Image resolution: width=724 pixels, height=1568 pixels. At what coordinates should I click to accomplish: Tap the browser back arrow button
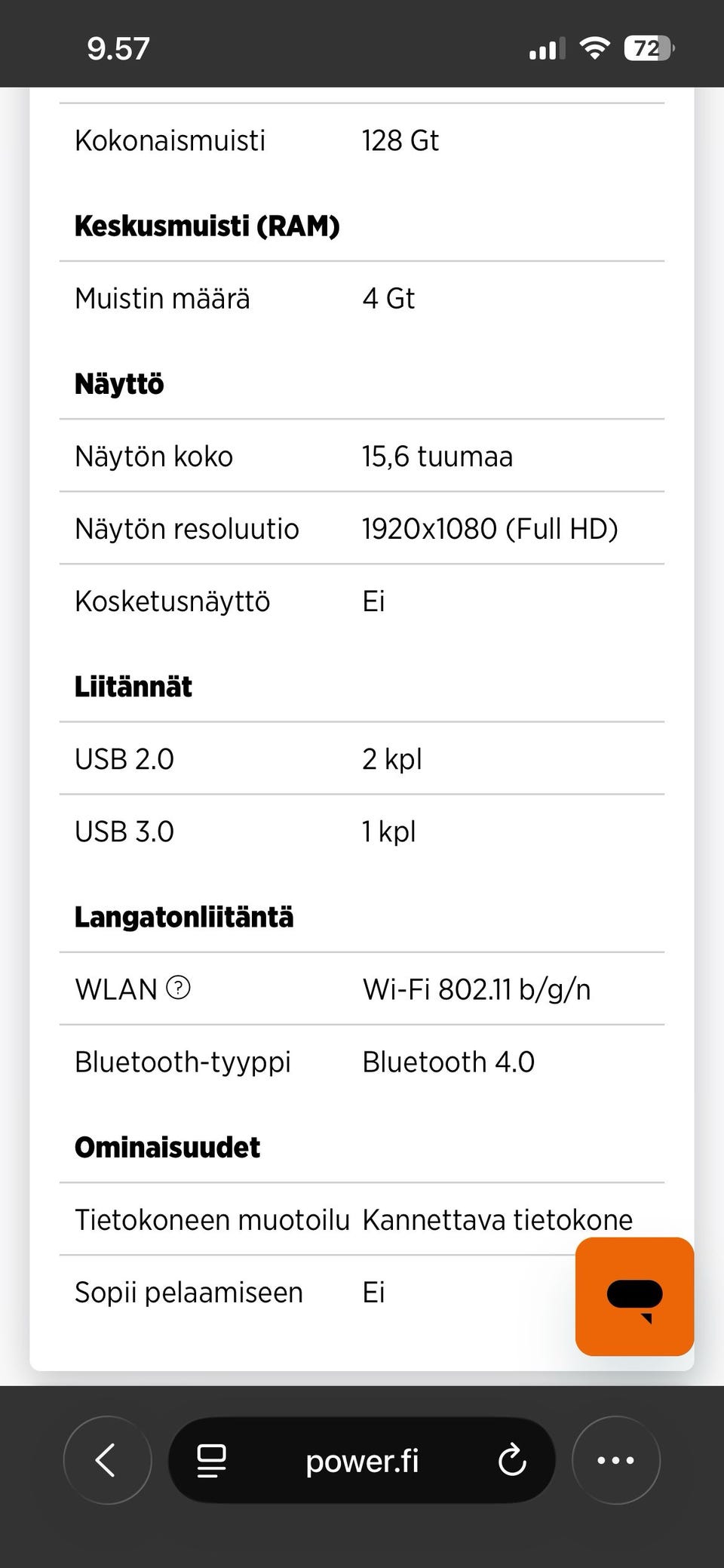click(107, 1460)
